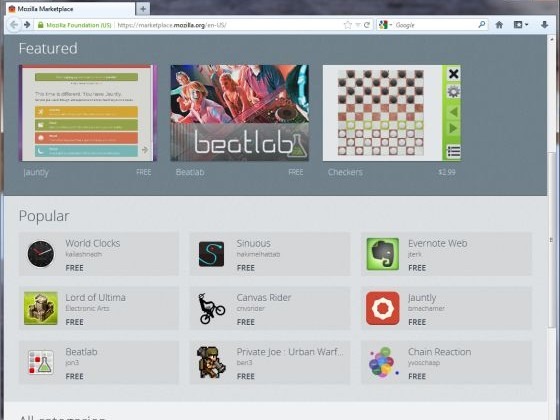Open the Firefox home page icon
Image resolution: width=560 pixels, height=420 pixels.
[x=499, y=25]
